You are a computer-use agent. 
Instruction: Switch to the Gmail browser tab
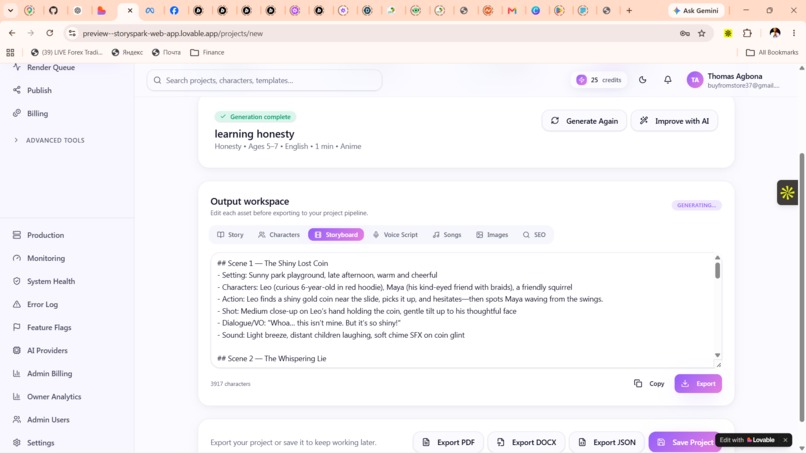point(512,10)
